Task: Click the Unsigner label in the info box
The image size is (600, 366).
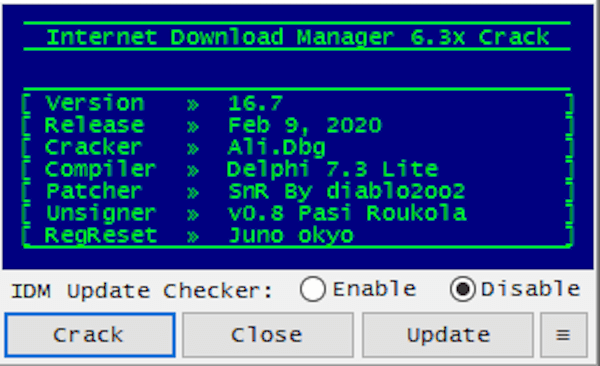Action: (101, 213)
